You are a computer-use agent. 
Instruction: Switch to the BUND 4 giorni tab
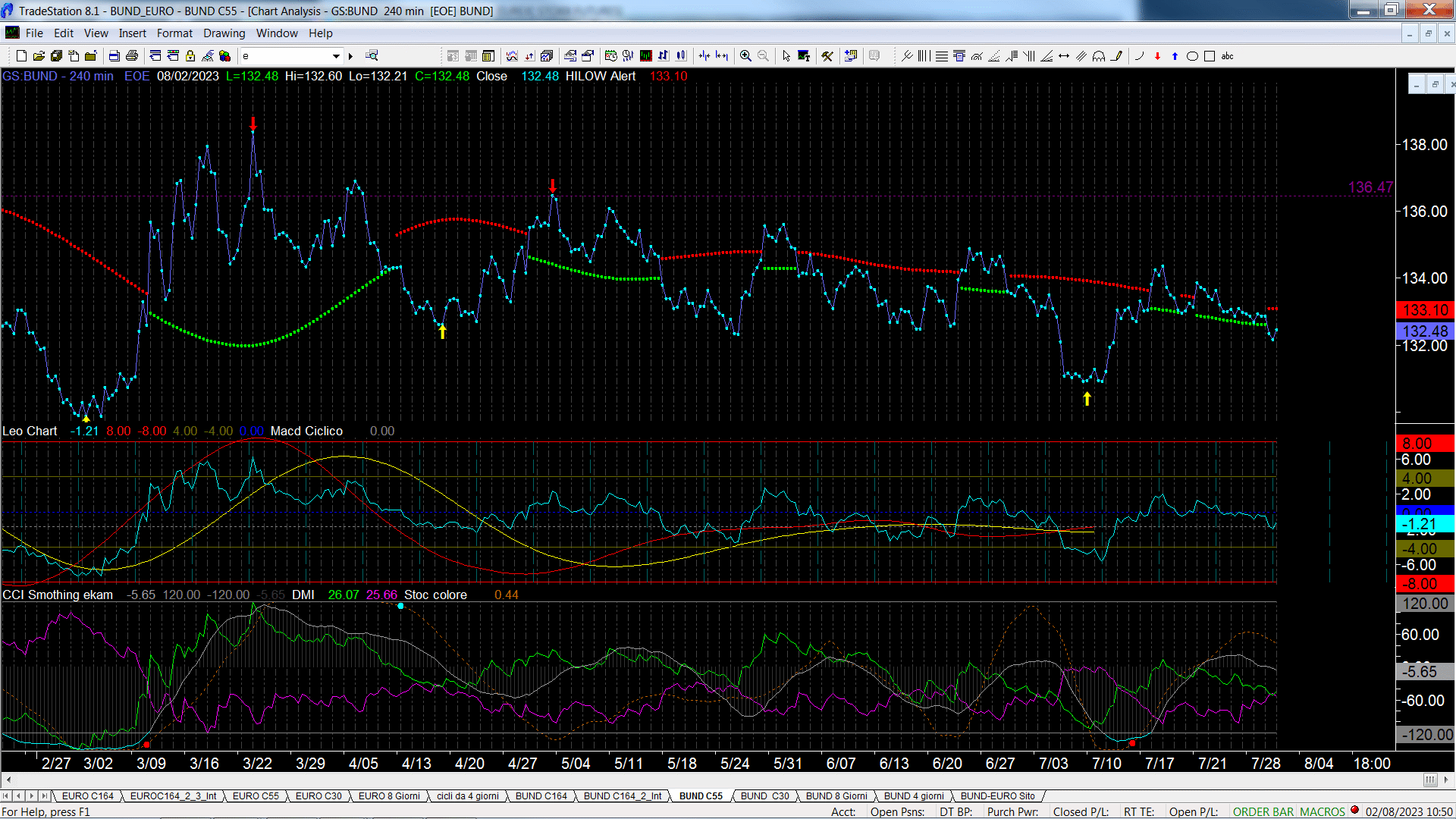point(913,796)
